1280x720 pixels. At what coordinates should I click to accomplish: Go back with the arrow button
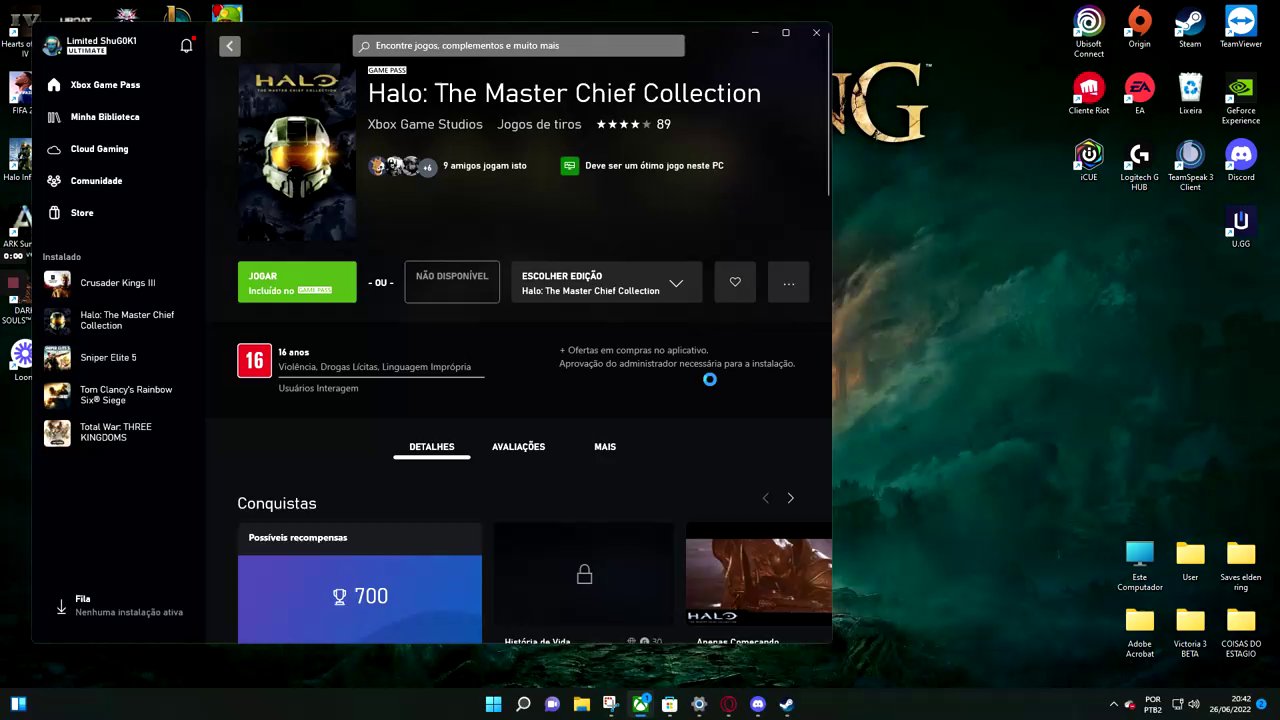click(230, 46)
